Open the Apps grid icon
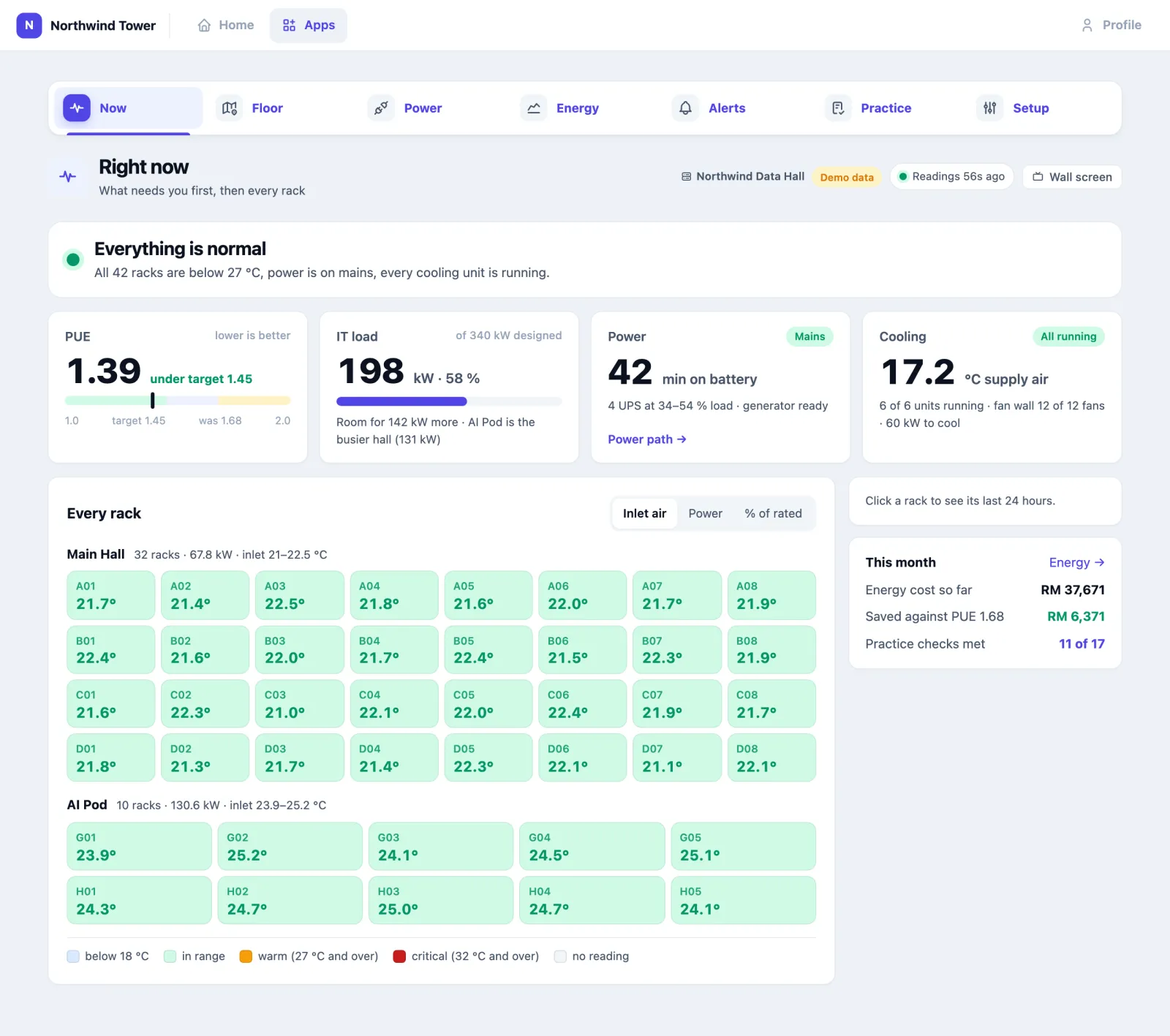Image resolution: width=1170 pixels, height=1036 pixels. 290,25
